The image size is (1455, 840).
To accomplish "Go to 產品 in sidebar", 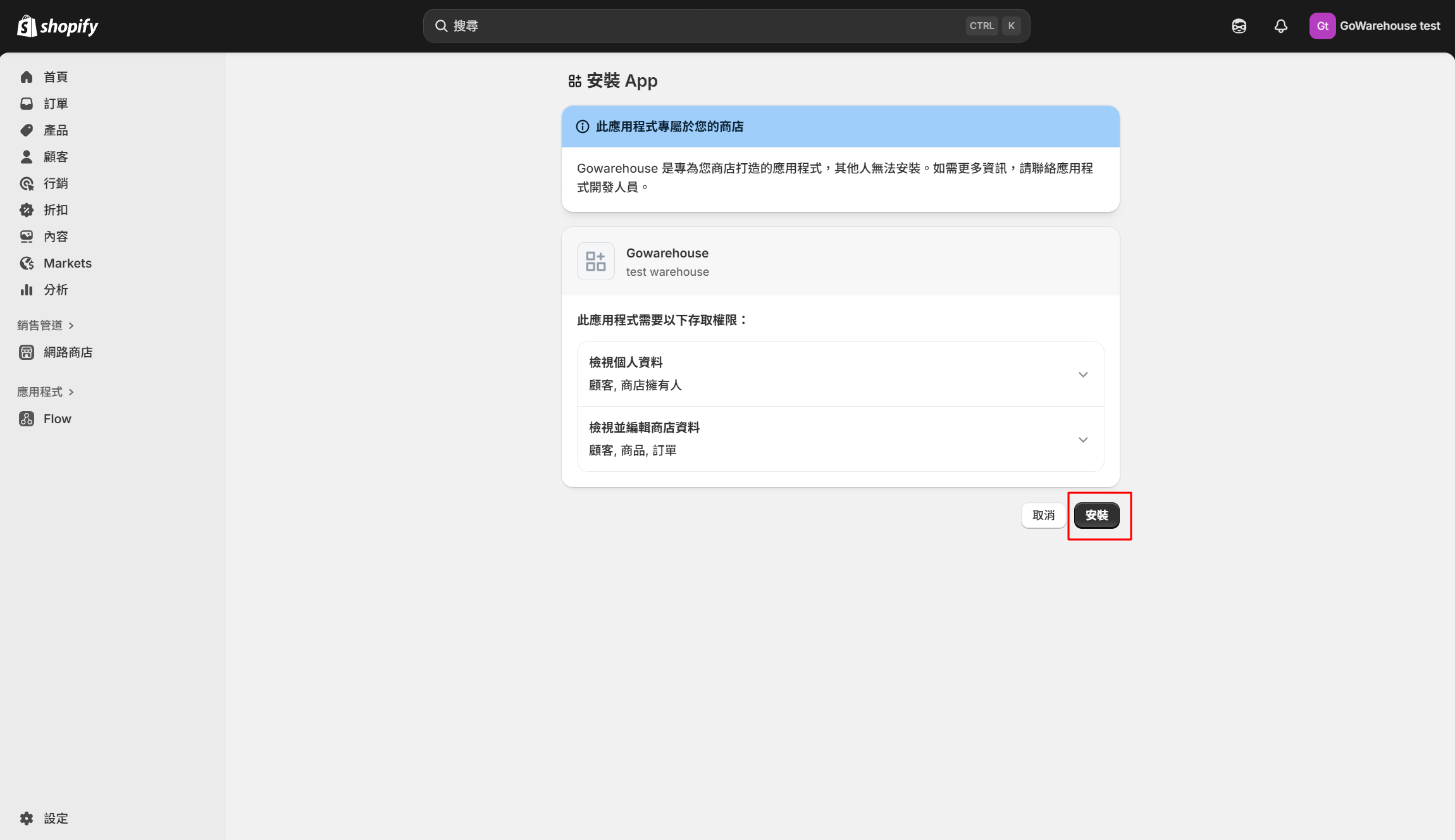I will pos(56,130).
